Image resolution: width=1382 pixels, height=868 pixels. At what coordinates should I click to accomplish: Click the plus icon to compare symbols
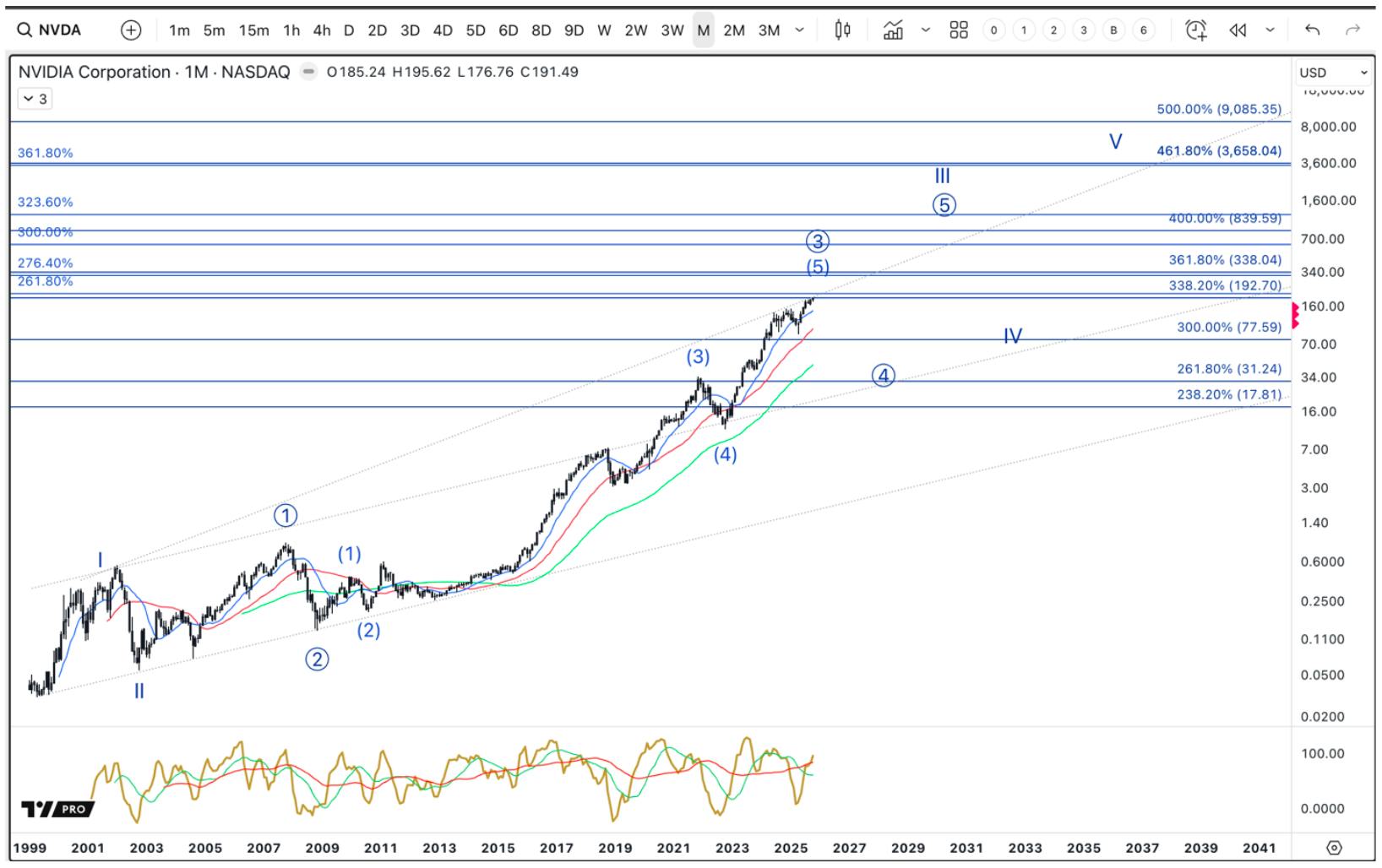[131, 30]
